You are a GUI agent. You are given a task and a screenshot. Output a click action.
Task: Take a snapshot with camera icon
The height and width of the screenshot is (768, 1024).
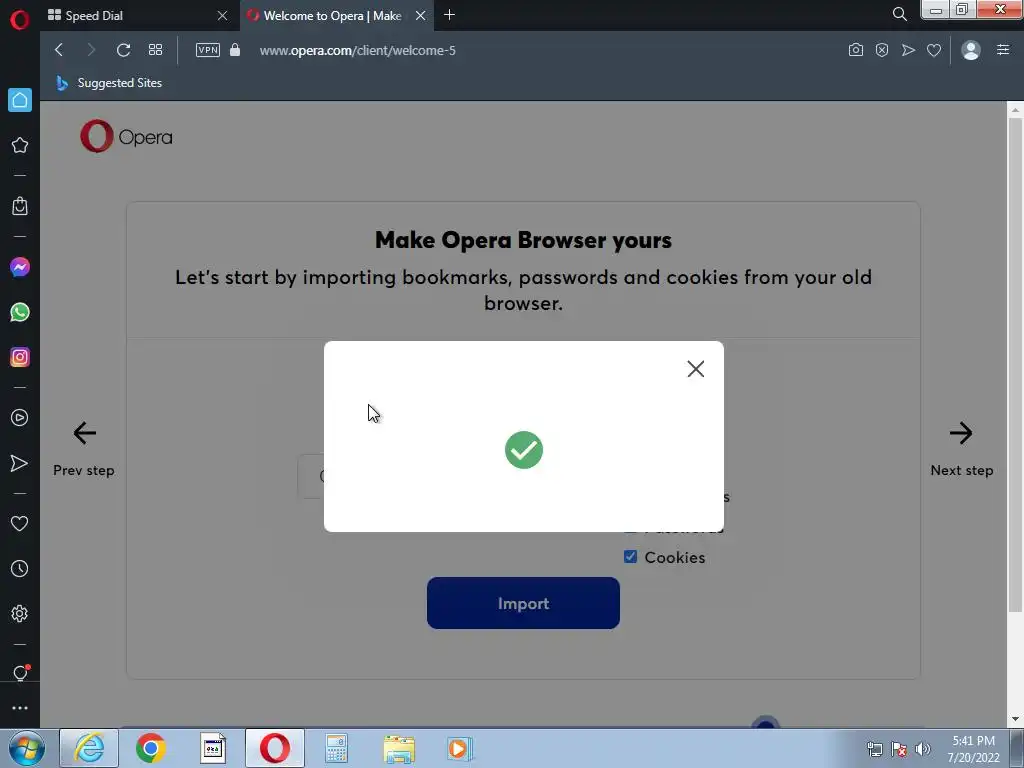pyautogui.click(x=856, y=50)
